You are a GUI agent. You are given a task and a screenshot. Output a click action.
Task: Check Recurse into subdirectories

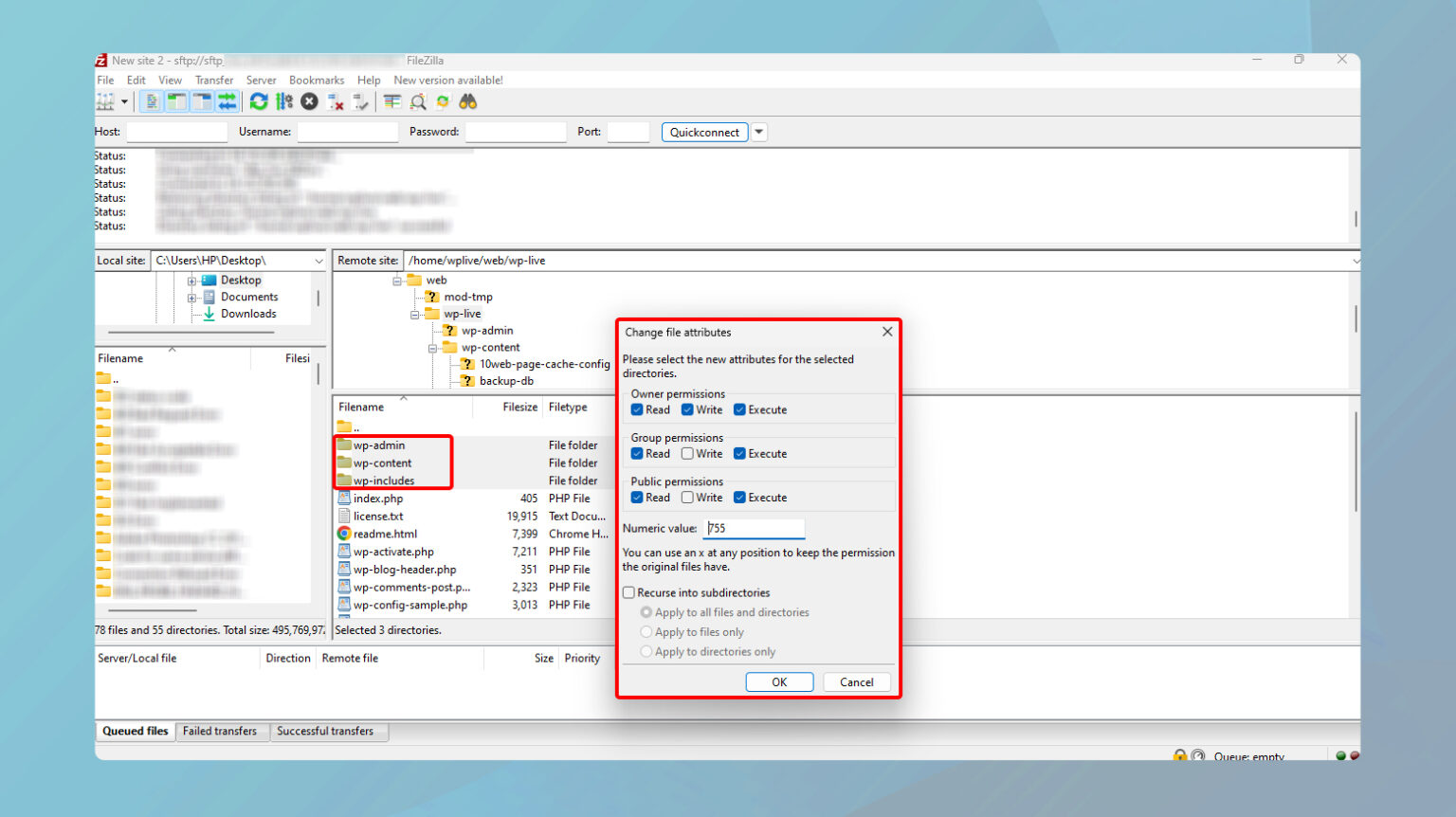point(628,593)
